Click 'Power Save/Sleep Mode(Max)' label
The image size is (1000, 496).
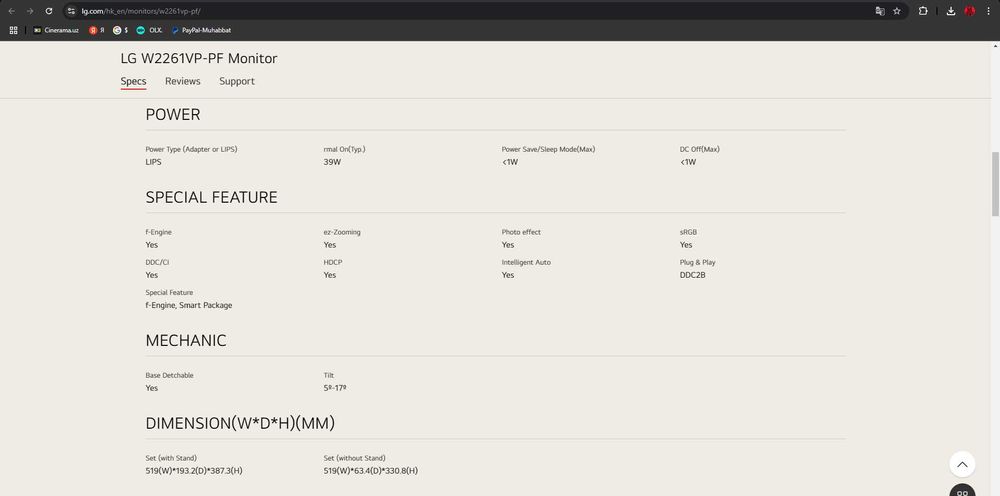point(548,149)
